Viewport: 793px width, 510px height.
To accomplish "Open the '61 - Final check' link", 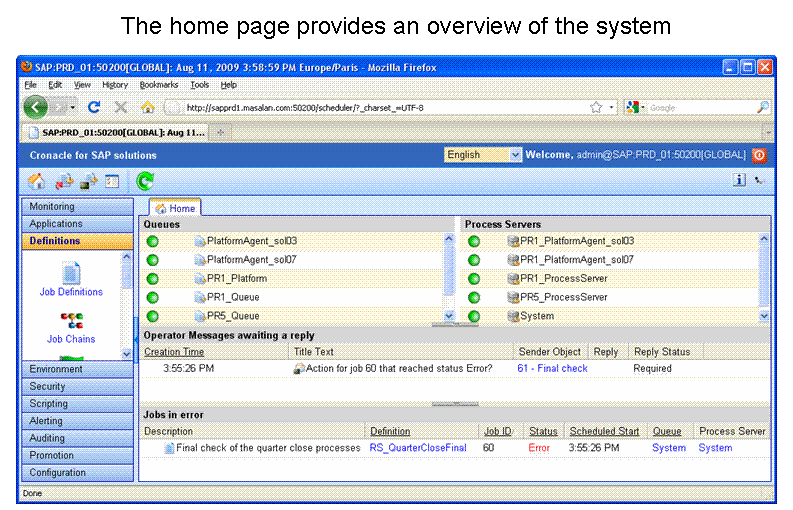I will tap(552, 369).
